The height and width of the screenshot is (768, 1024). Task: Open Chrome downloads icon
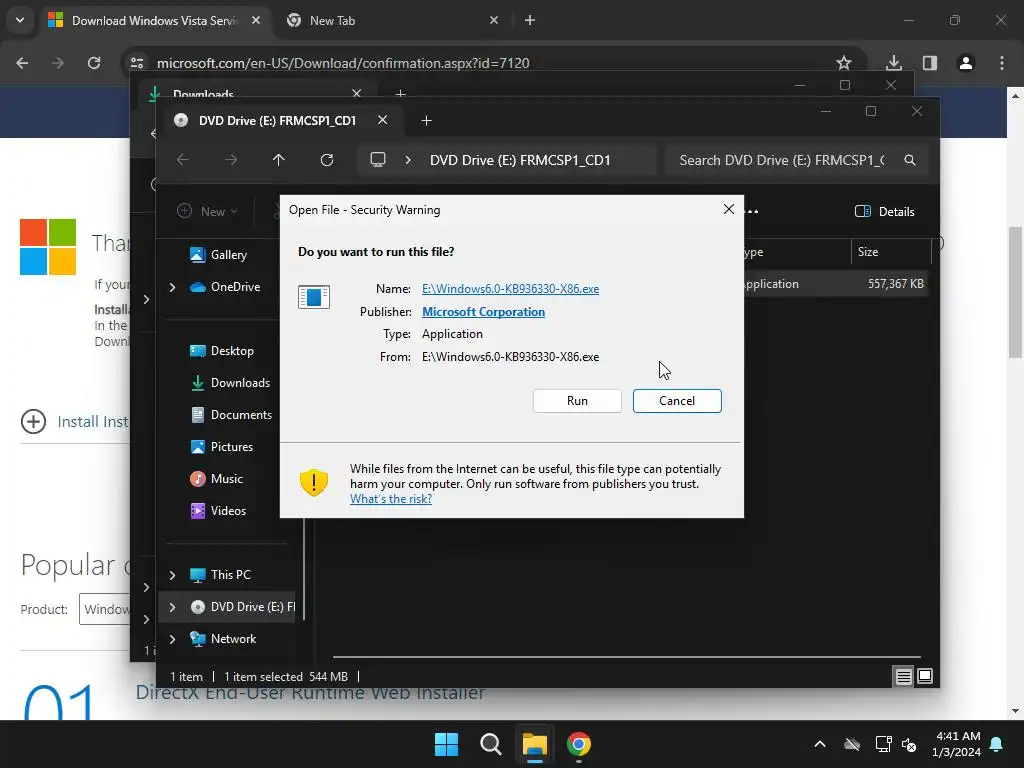[x=893, y=63]
